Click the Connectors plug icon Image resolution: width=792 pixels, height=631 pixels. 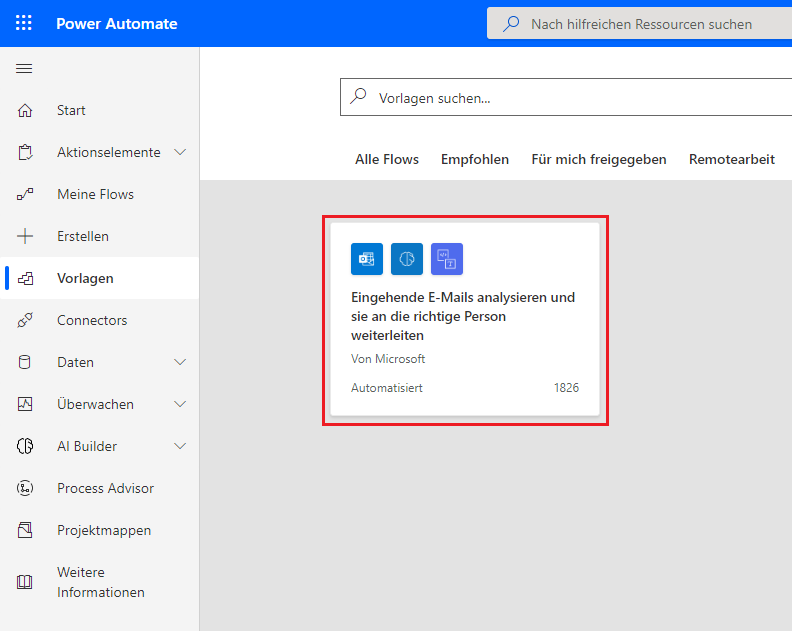point(25,320)
